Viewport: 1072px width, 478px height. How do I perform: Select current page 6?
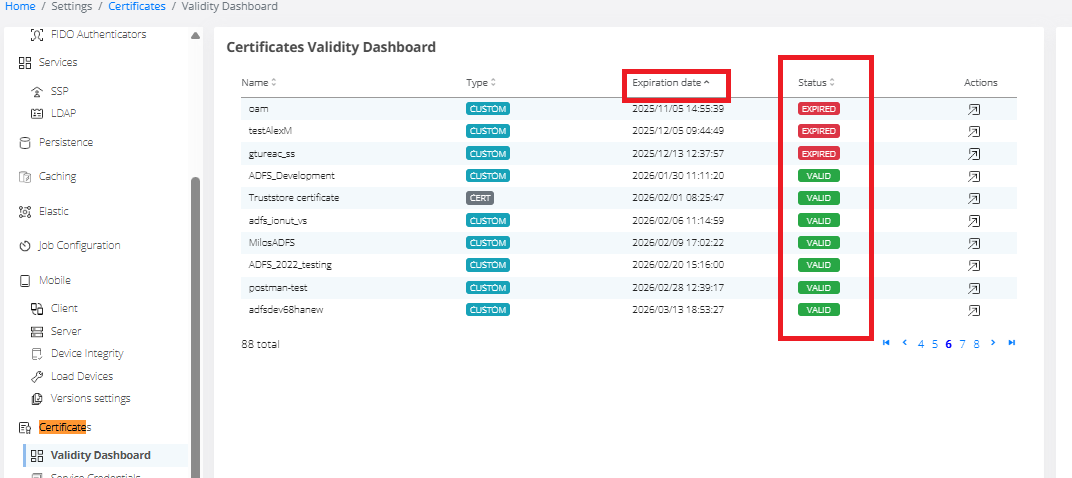coord(948,345)
